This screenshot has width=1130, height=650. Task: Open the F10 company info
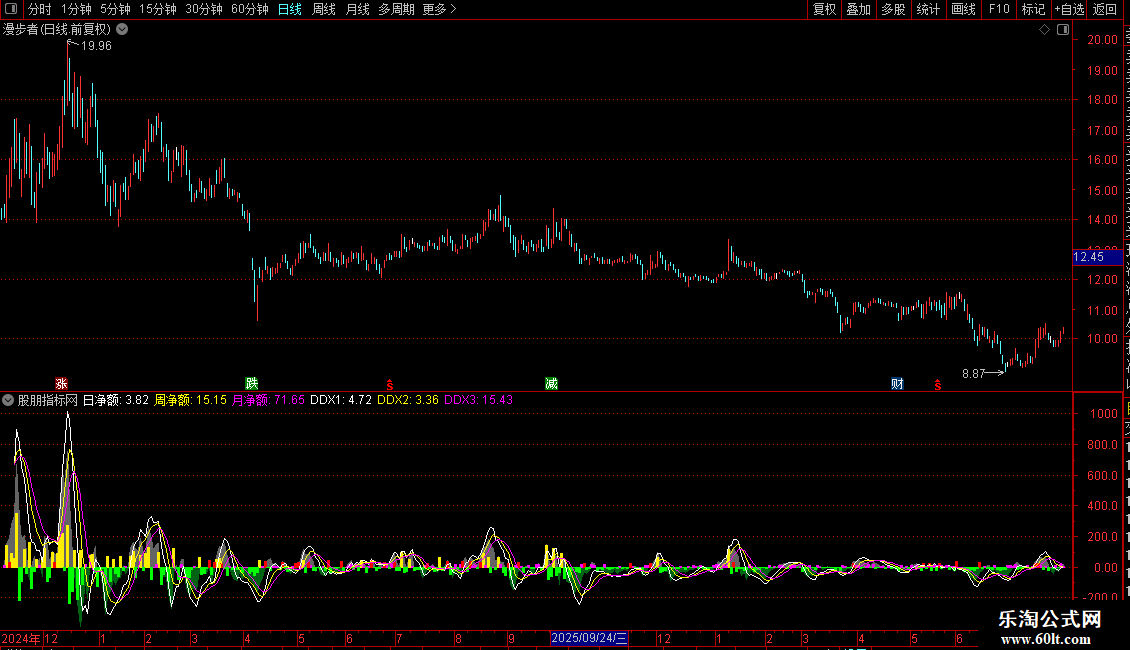[x=999, y=9]
